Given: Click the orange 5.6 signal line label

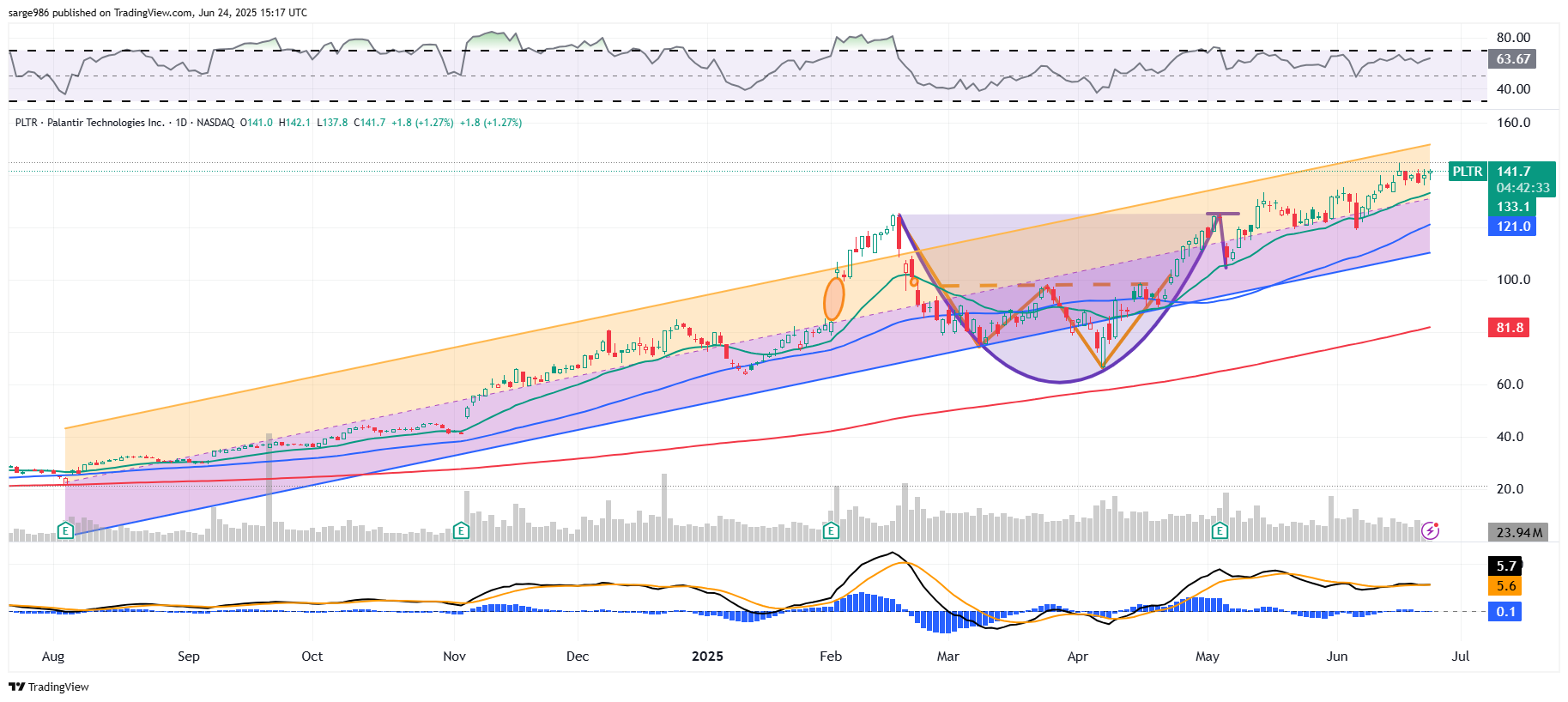Looking at the screenshot, I should pos(1505,586).
